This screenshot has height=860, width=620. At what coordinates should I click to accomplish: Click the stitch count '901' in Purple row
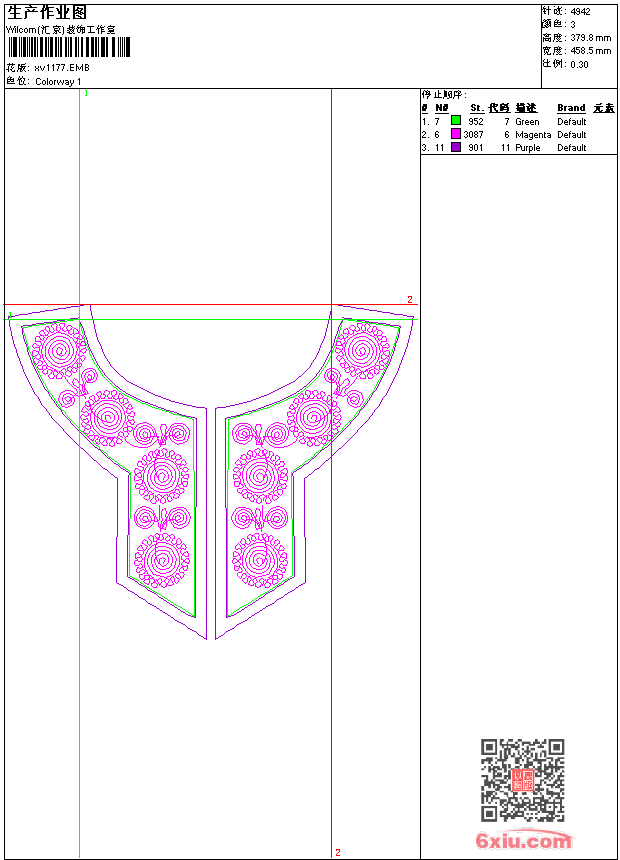click(476, 148)
